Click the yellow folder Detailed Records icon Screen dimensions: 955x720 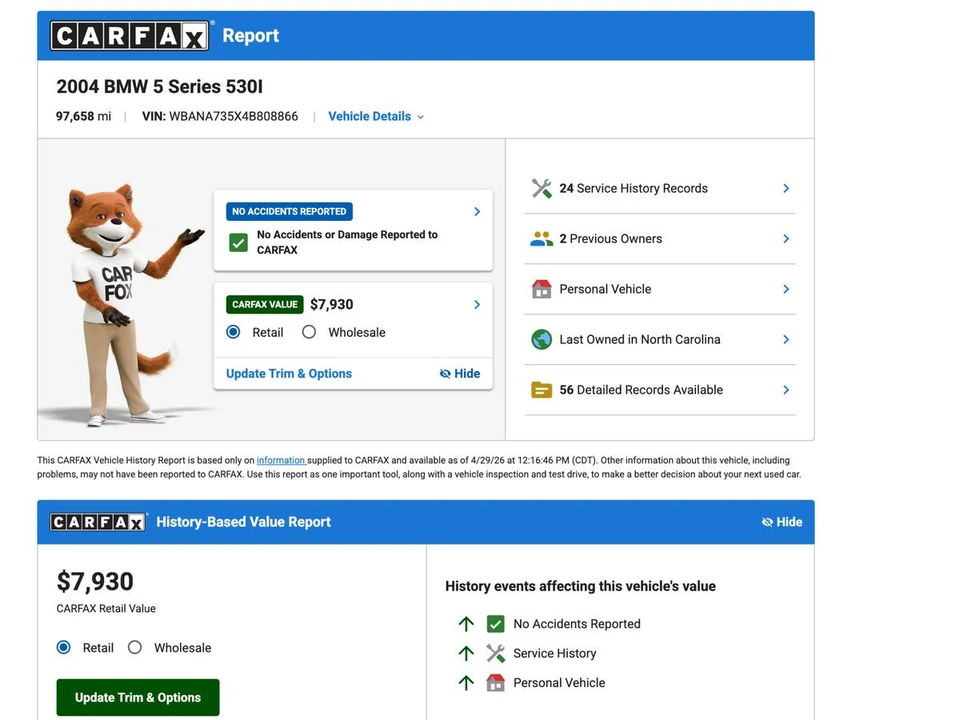[541, 390]
